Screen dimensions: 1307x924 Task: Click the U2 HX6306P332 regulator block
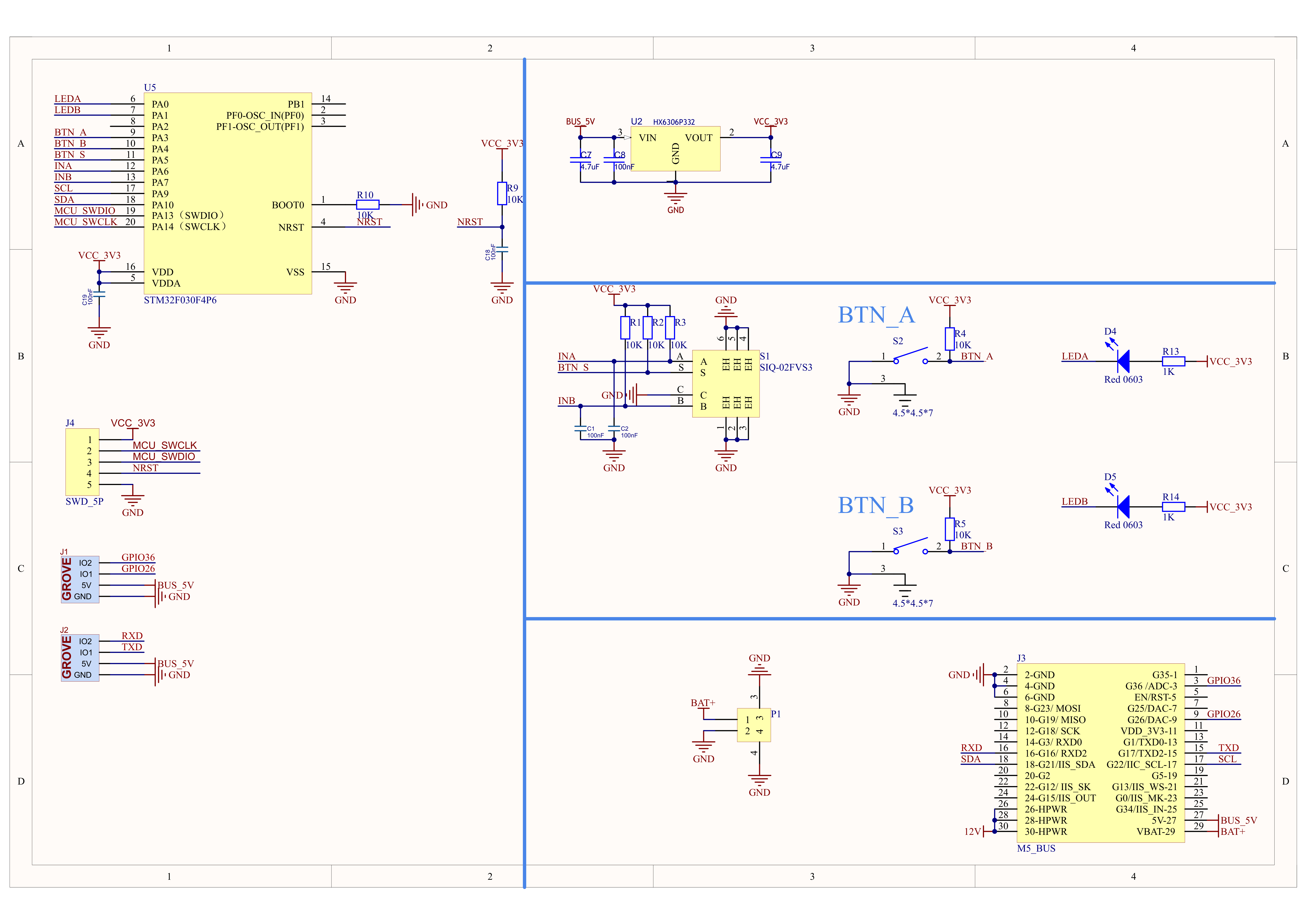point(676,149)
